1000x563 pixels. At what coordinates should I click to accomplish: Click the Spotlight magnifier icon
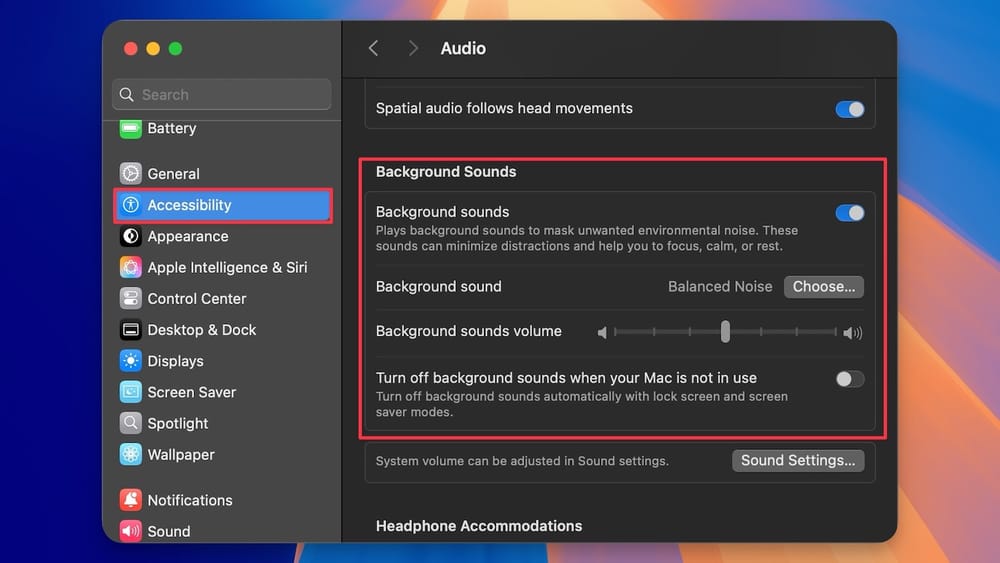[131, 423]
